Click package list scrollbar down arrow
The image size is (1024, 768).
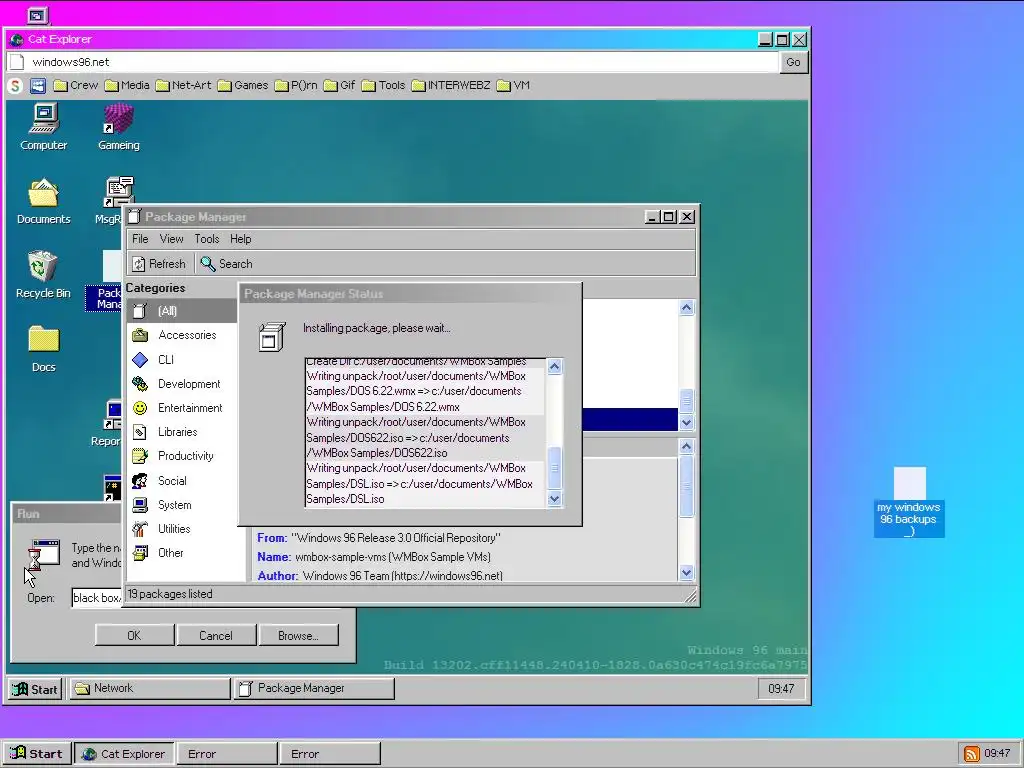686,423
